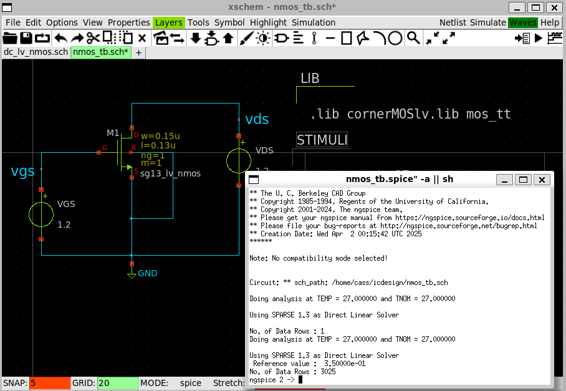Select the polygon drawing tool
Viewport: 566px width, 391px height.
363,38
